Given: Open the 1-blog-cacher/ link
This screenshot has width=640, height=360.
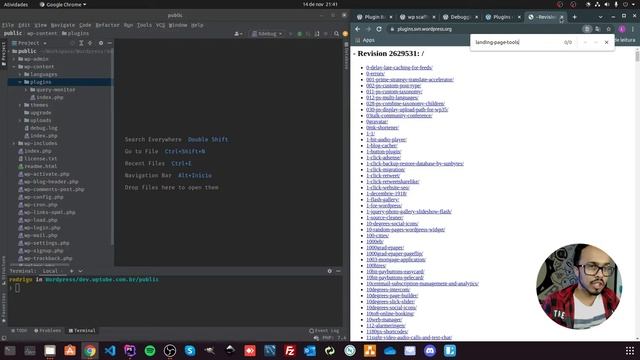Looking at the screenshot, I should pyautogui.click(x=382, y=145).
